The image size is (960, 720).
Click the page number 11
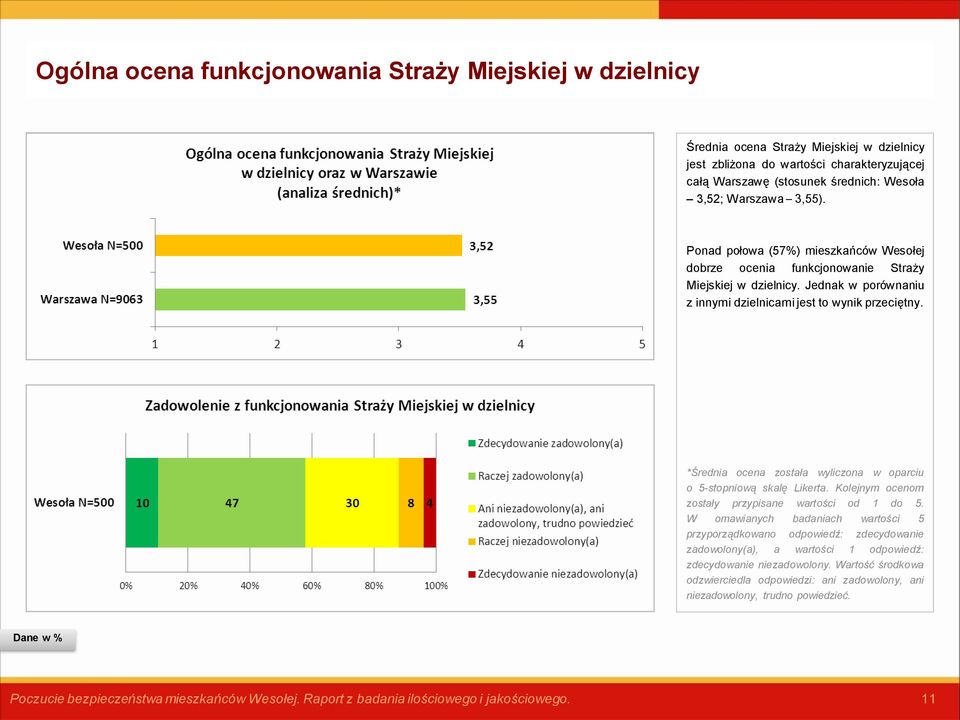pos(928,699)
